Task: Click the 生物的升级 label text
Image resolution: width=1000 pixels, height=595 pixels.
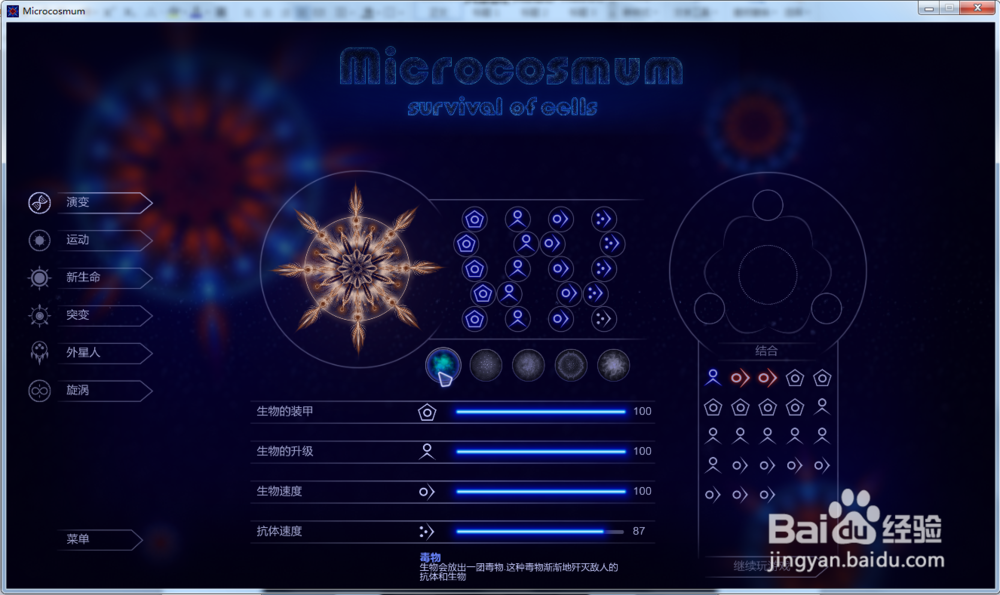Action: coord(285,452)
